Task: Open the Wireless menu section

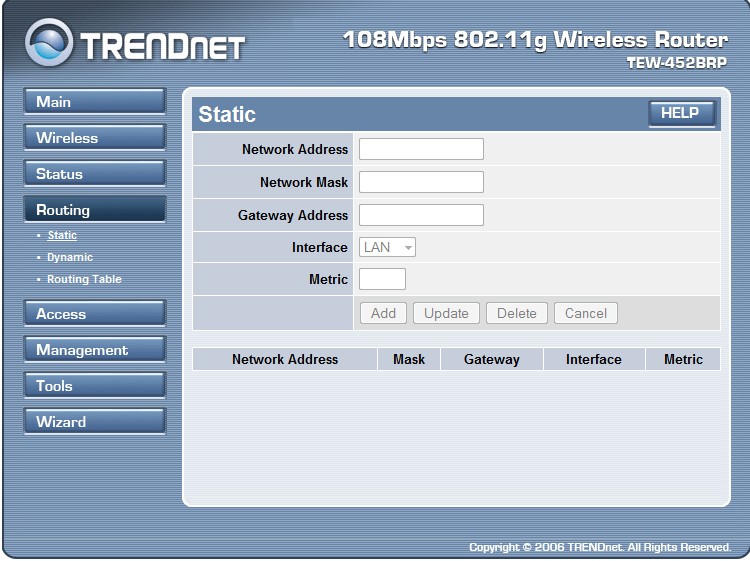Action: [x=95, y=137]
